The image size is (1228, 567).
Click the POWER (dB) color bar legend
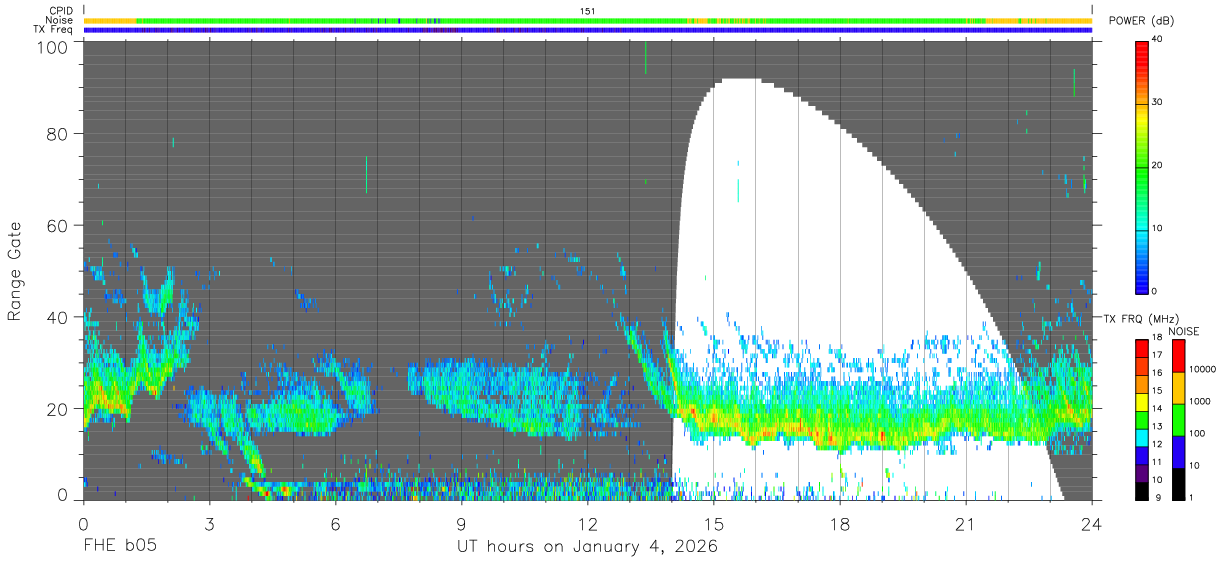(x=1142, y=166)
